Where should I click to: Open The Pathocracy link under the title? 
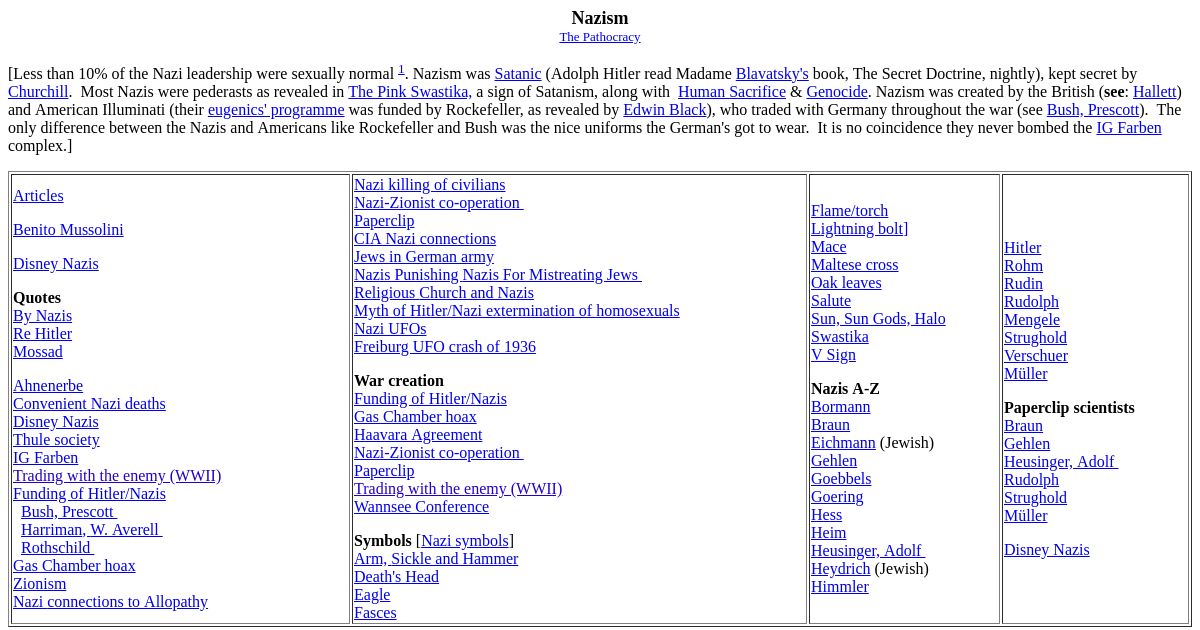tap(600, 37)
